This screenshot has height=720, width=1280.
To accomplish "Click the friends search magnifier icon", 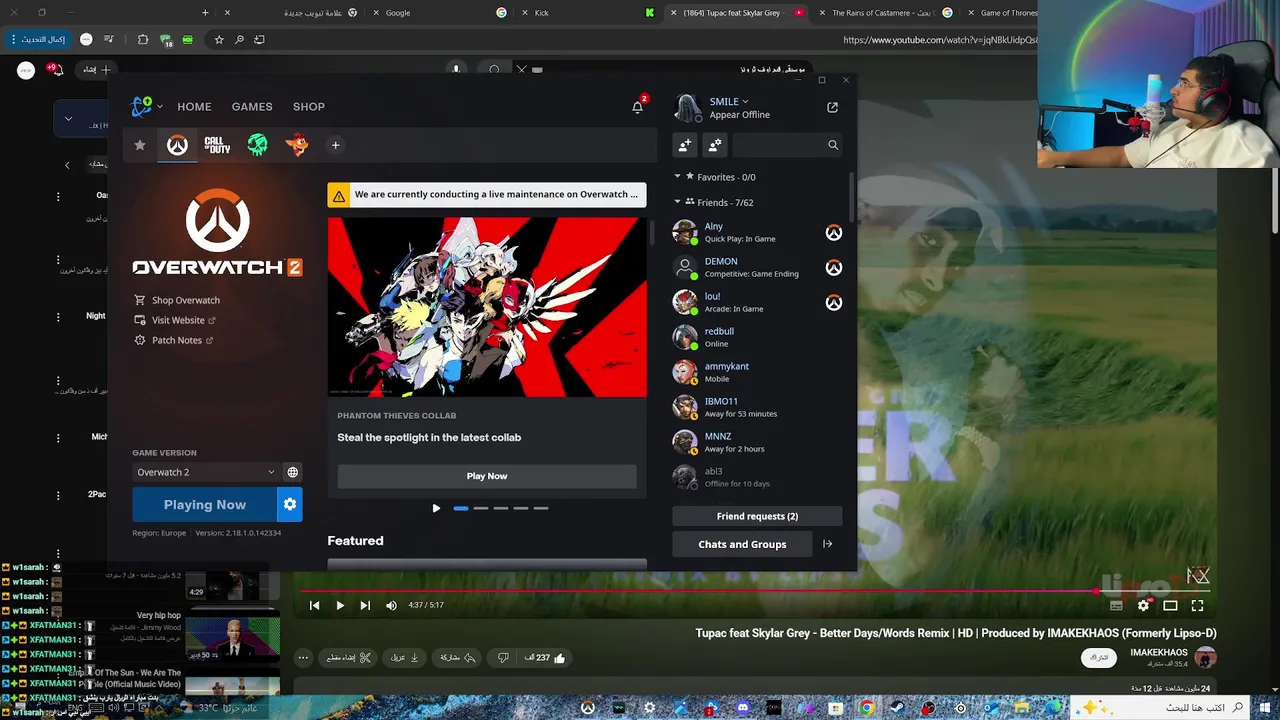I will (833, 145).
